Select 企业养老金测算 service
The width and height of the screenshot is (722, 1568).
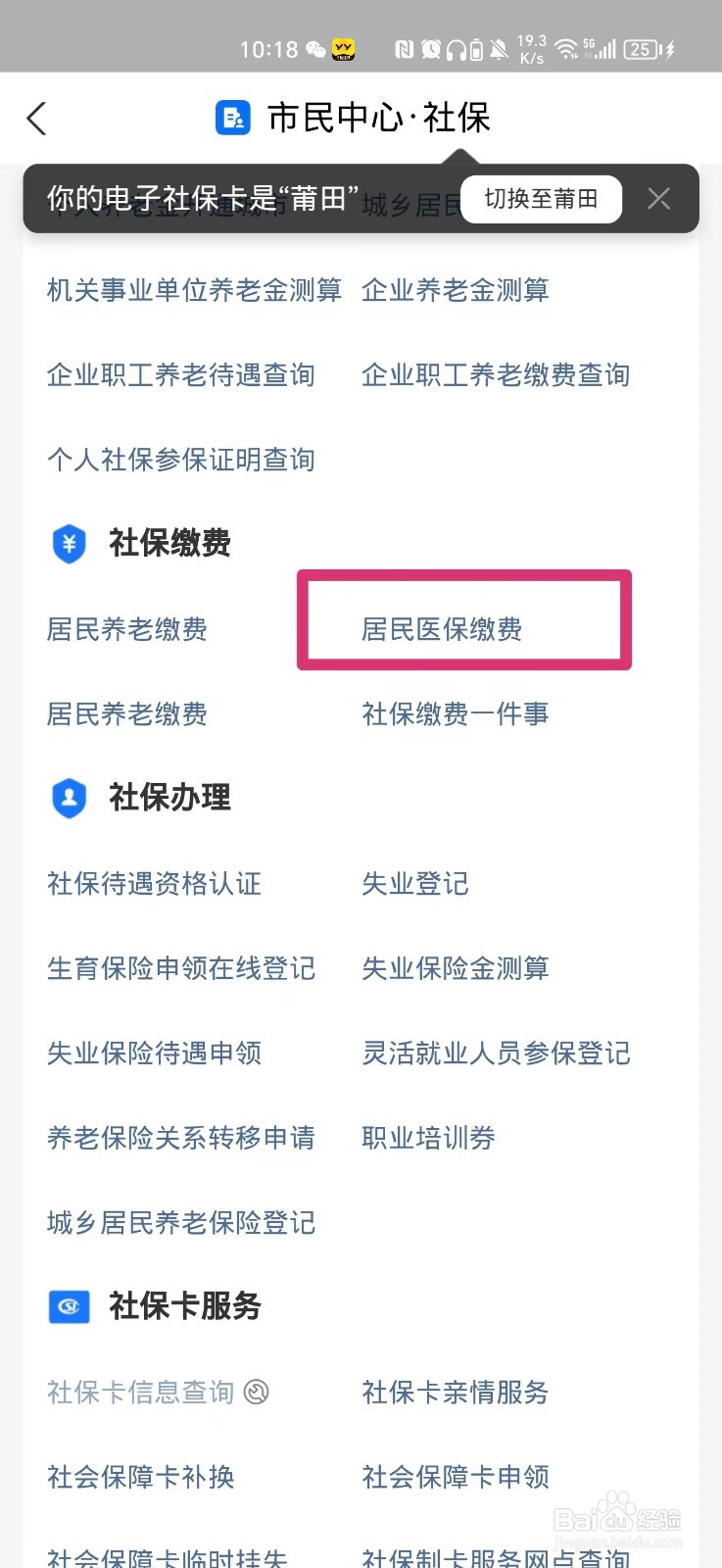pos(456,290)
